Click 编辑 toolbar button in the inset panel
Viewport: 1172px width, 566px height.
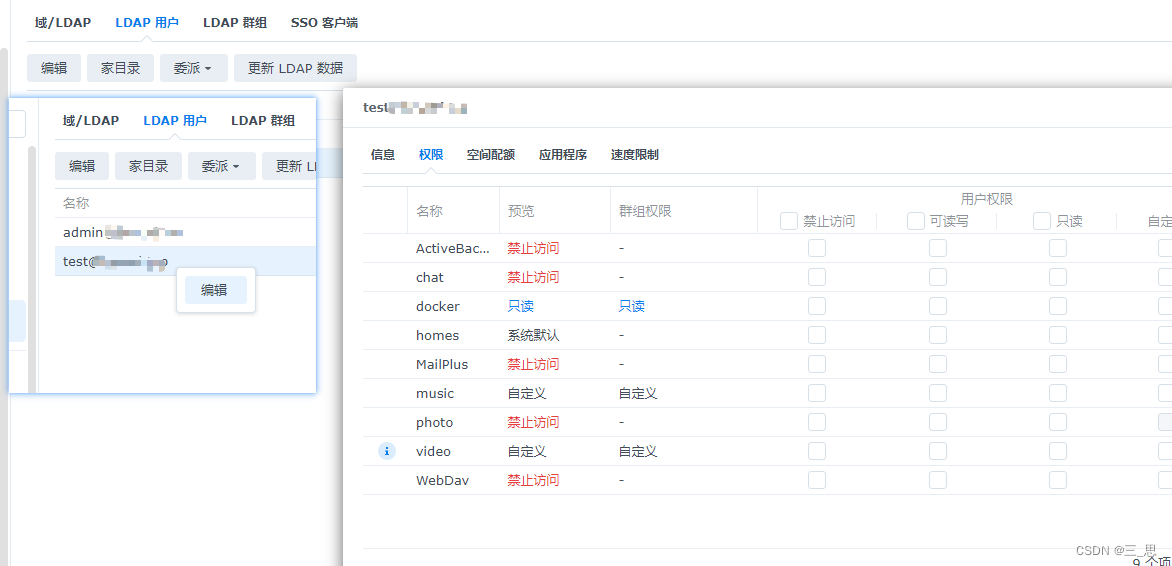coord(81,166)
